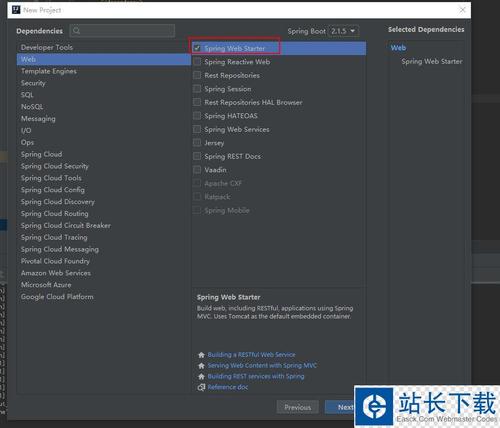The height and width of the screenshot is (428, 500).
Task: Open Serving Web Content with Spring MVC link
Action: pyautogui.click(x=262, y=366)
